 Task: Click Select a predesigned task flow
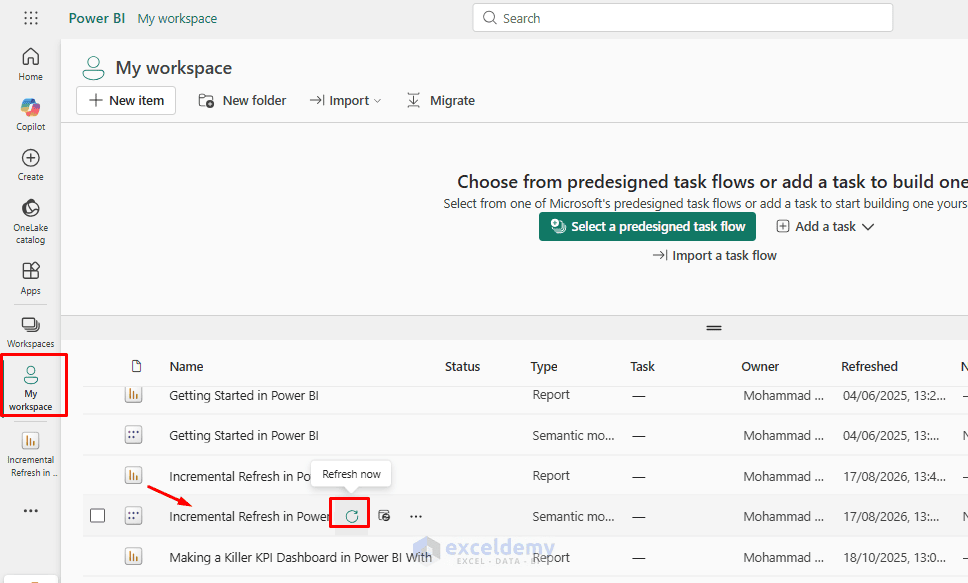click(647, 227)
